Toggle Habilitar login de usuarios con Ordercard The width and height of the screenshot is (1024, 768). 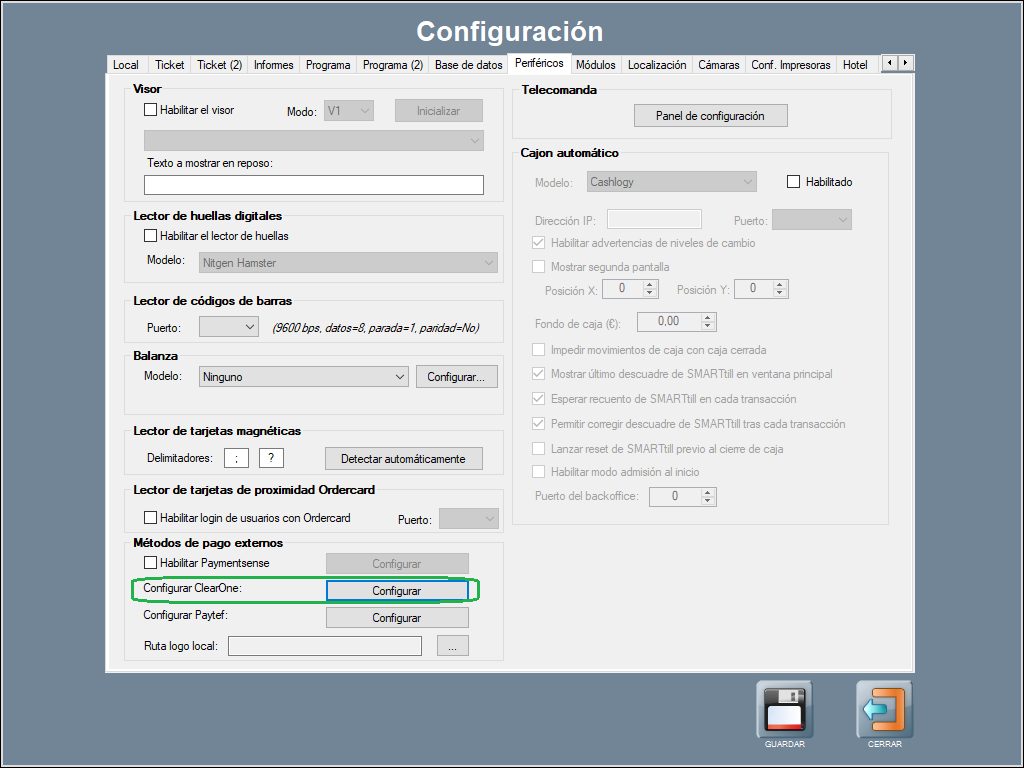pyautogui.click(x=151, y=518)
